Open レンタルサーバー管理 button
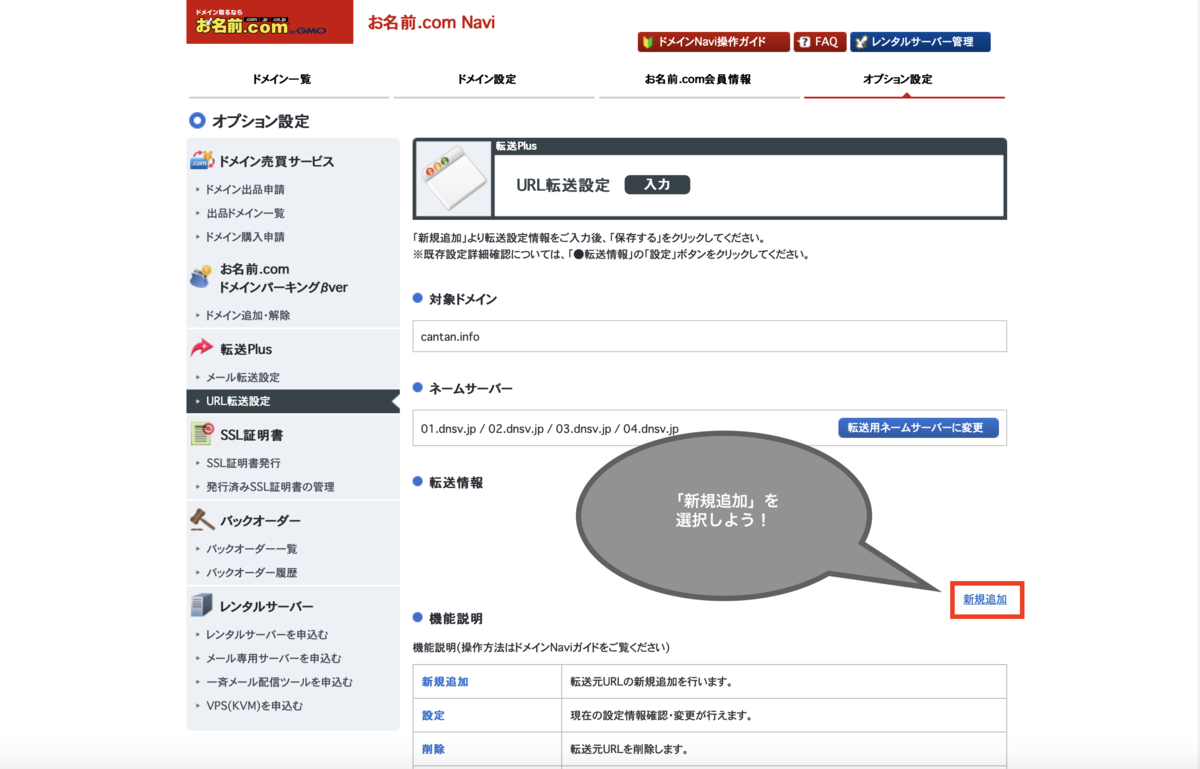The width and height of the screenshot is (1200, 769). coord(920,42)
